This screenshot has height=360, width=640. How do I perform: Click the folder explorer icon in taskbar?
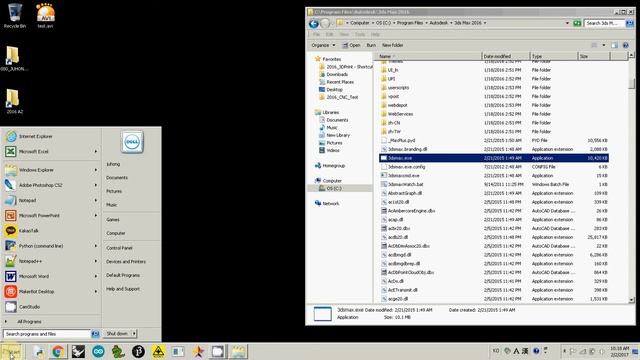pyautogui.click(x=238, y=351)
